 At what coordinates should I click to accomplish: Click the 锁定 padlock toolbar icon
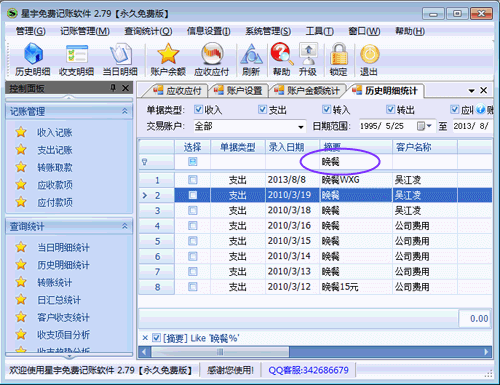[338, 59]
